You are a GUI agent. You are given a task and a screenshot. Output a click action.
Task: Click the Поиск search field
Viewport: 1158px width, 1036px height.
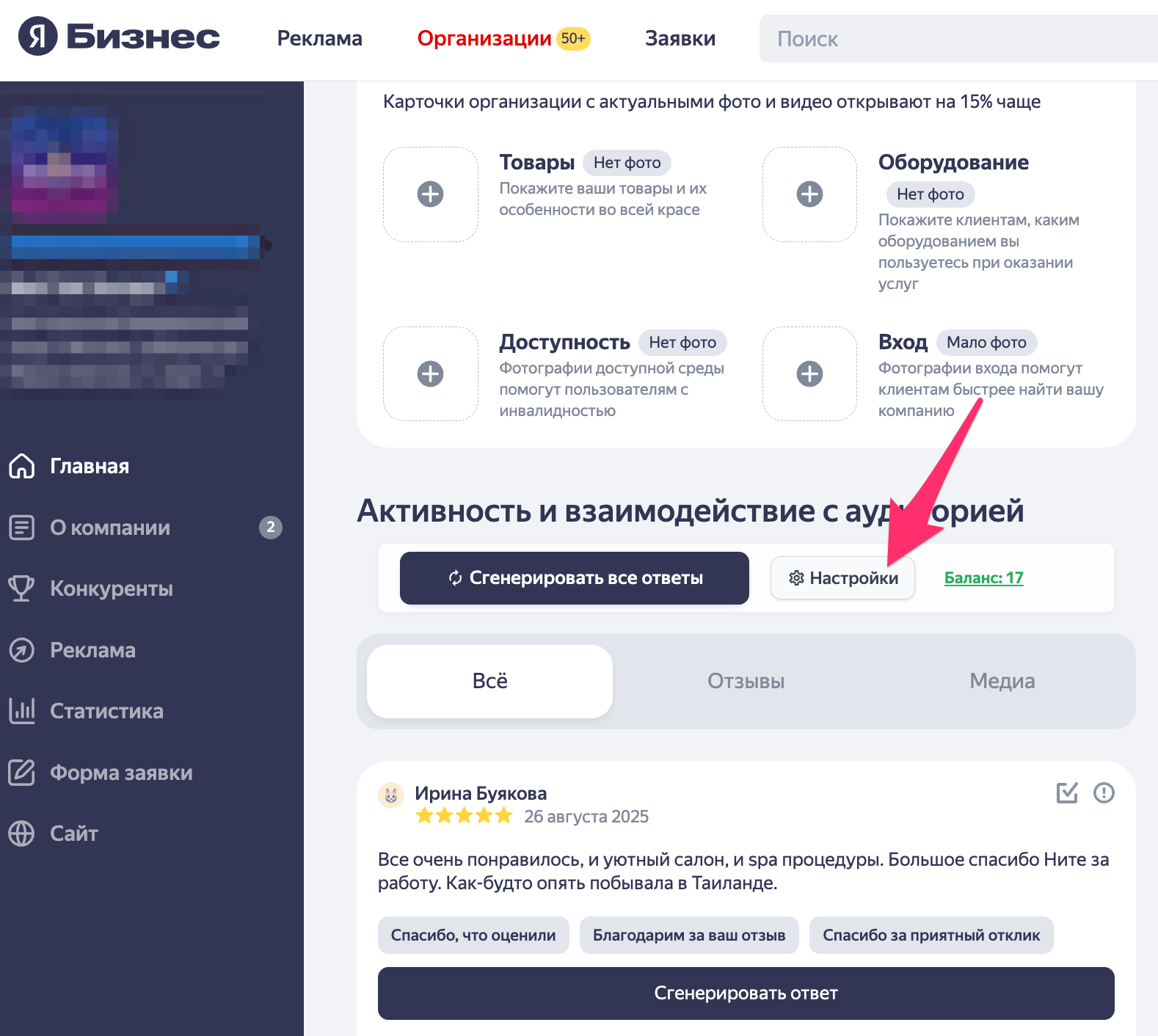click(x=958, y=39)
